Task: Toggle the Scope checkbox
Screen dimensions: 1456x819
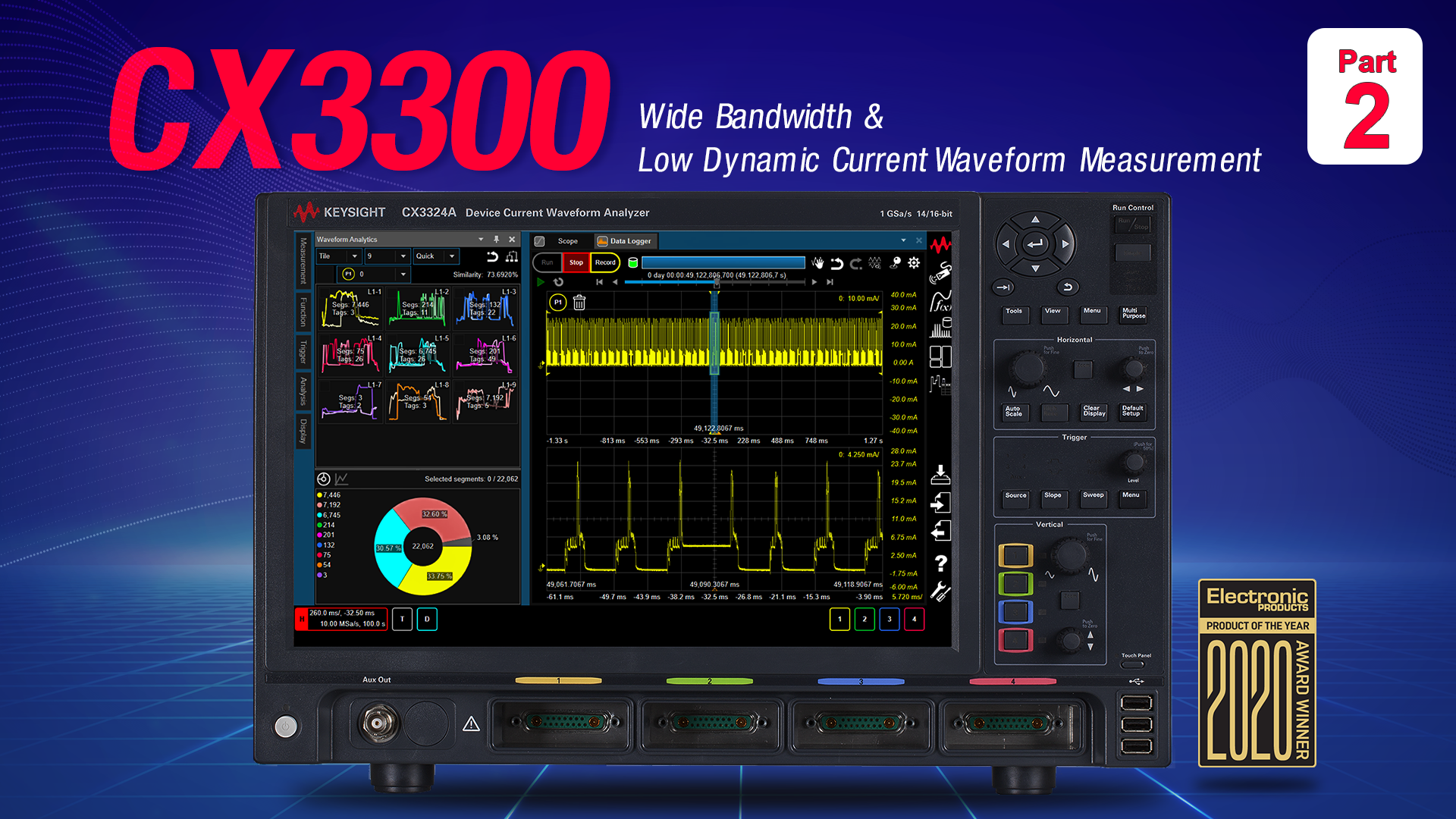Action: coord(540,241)
